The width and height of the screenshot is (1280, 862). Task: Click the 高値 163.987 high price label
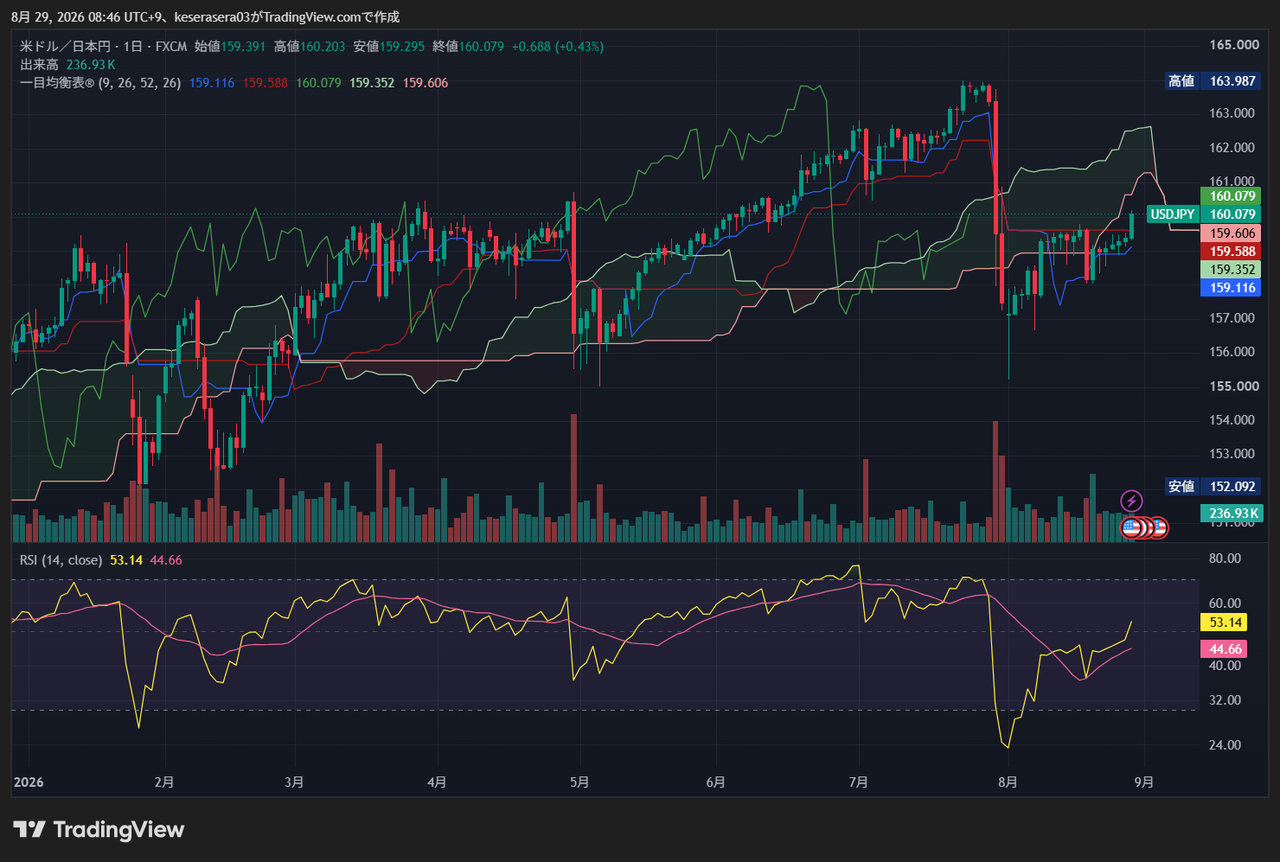coord(1212,81)
